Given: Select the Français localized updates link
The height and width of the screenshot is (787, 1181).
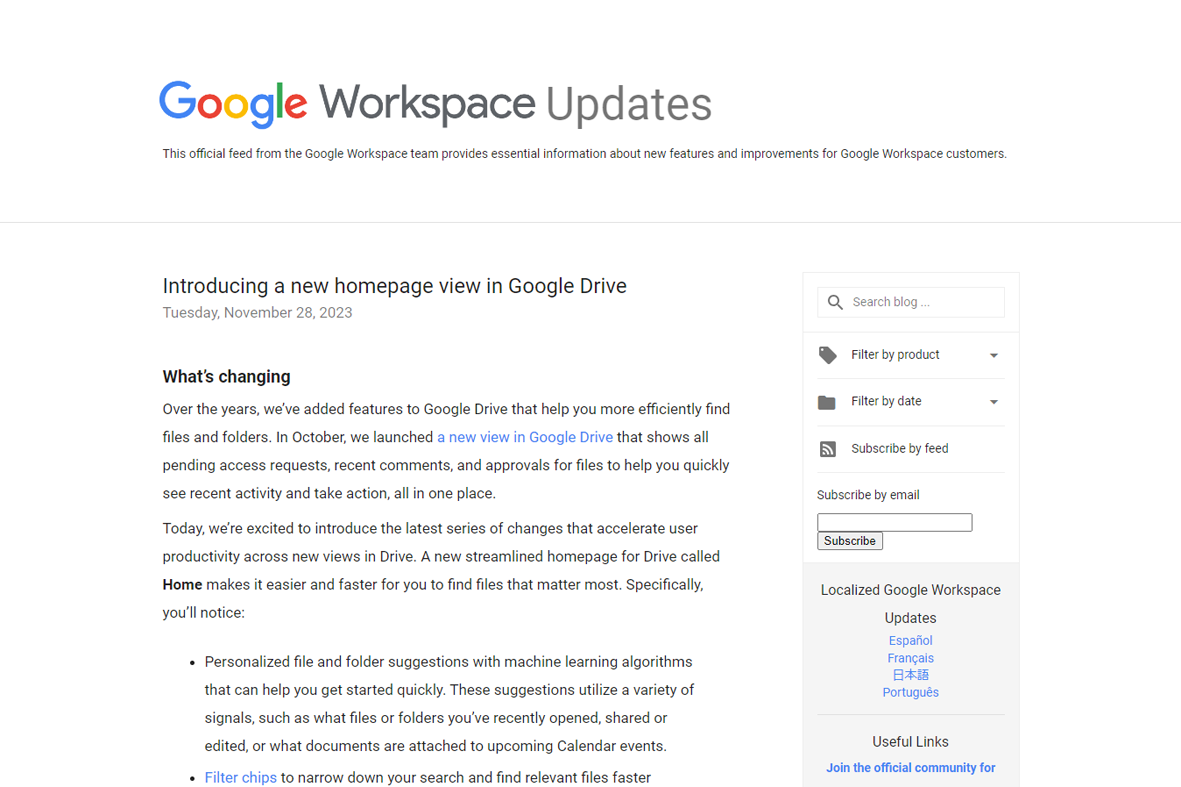Looking at the screenshot, I should coord(910,657).
